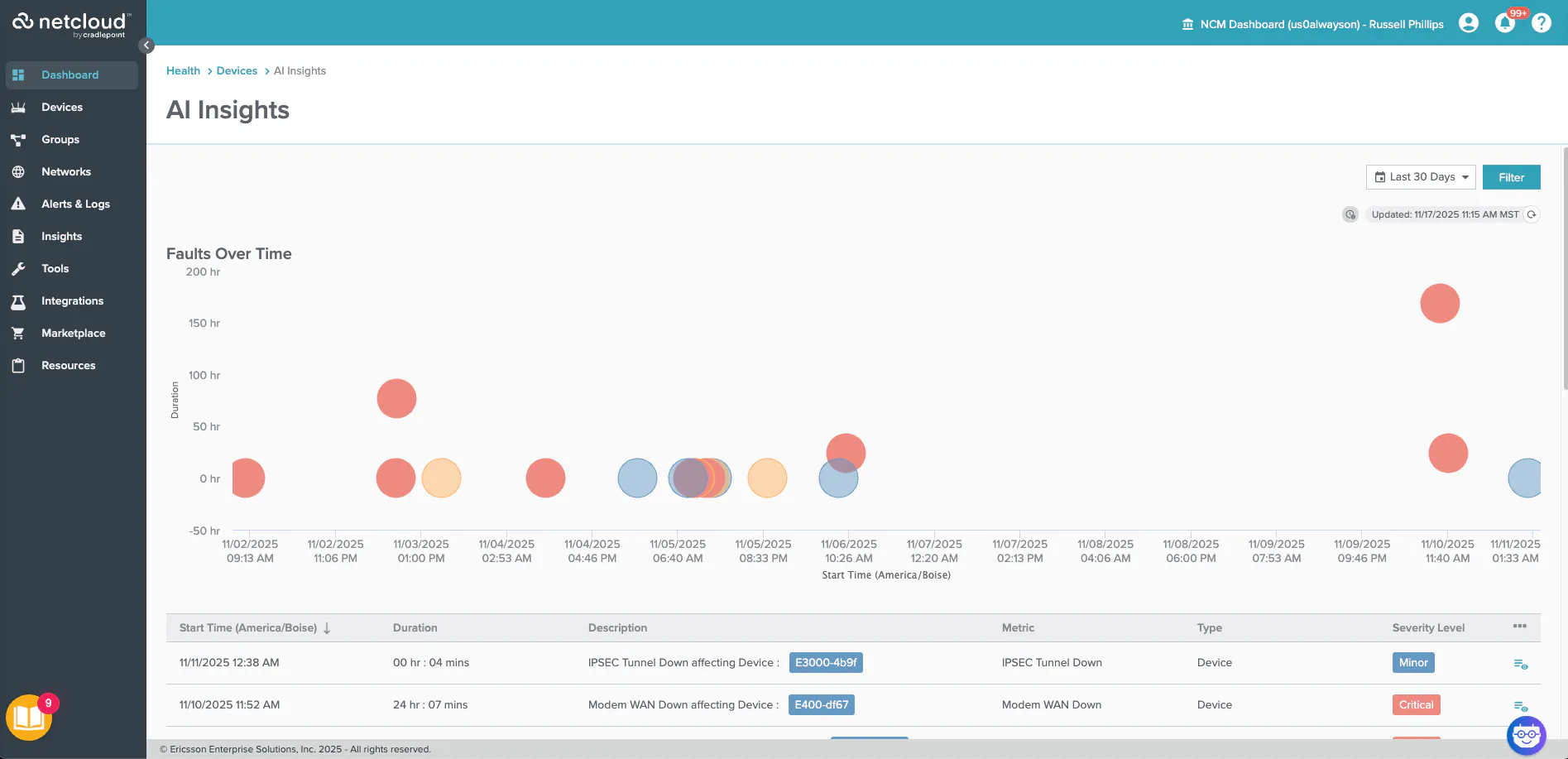Click the page vertical scrollbar
This screenshot has height=759, width=1568.
(x=1565, y=268)
